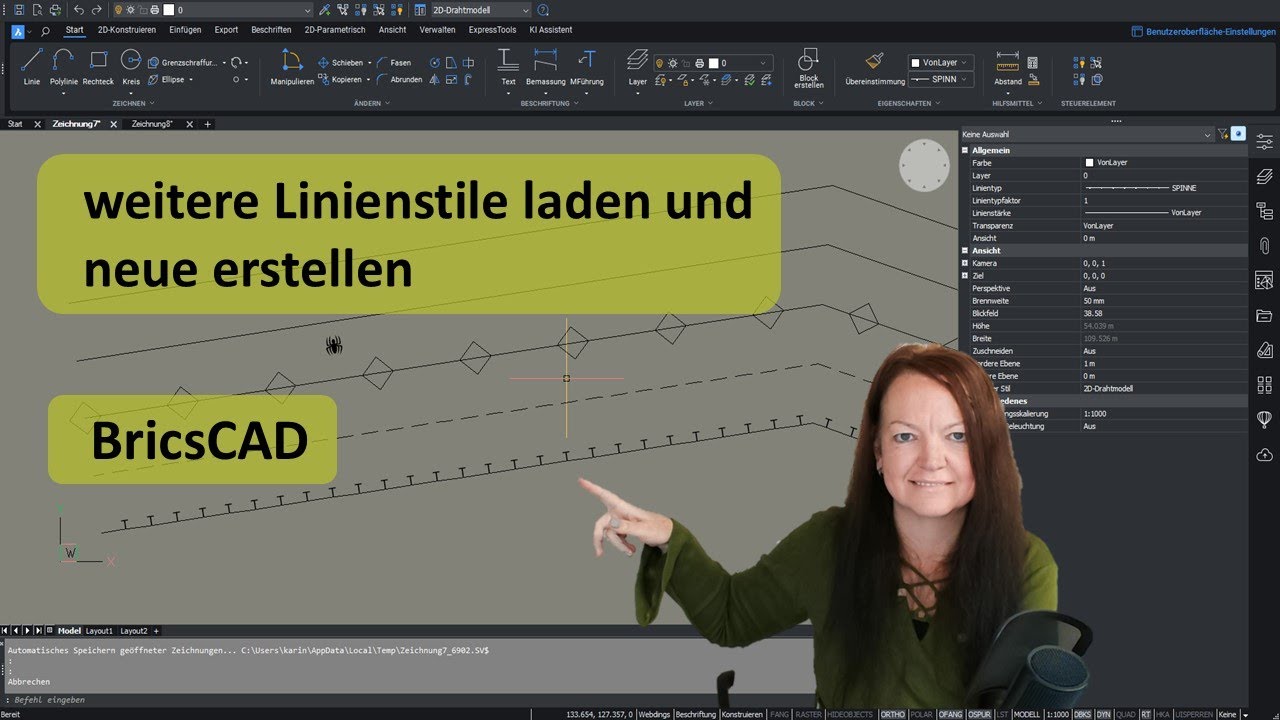
Task: Open the balloon icon in right sidebar
Action: coord(1264,419)
